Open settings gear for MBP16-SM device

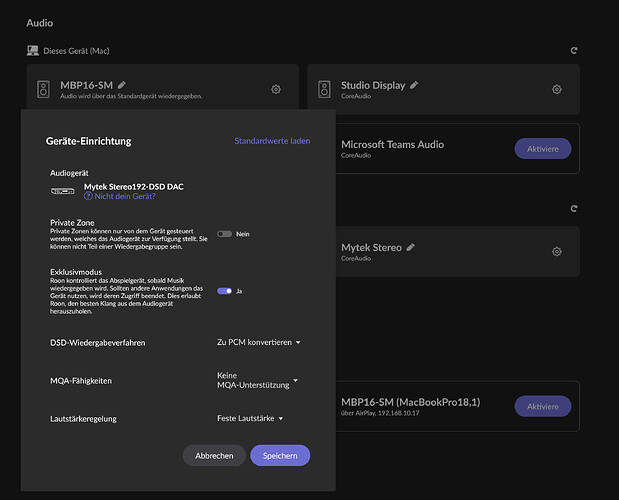coord(276,90)
